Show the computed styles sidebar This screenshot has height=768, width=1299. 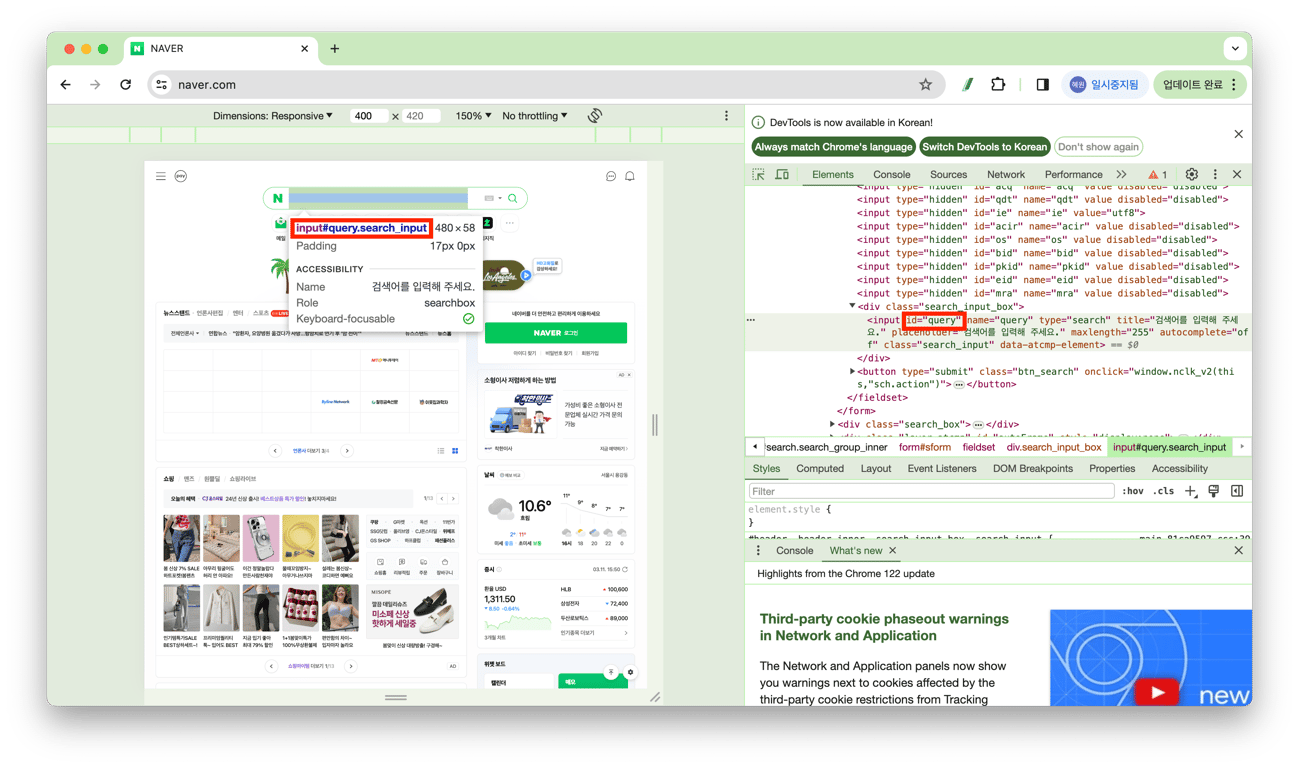pos(1237,491)
